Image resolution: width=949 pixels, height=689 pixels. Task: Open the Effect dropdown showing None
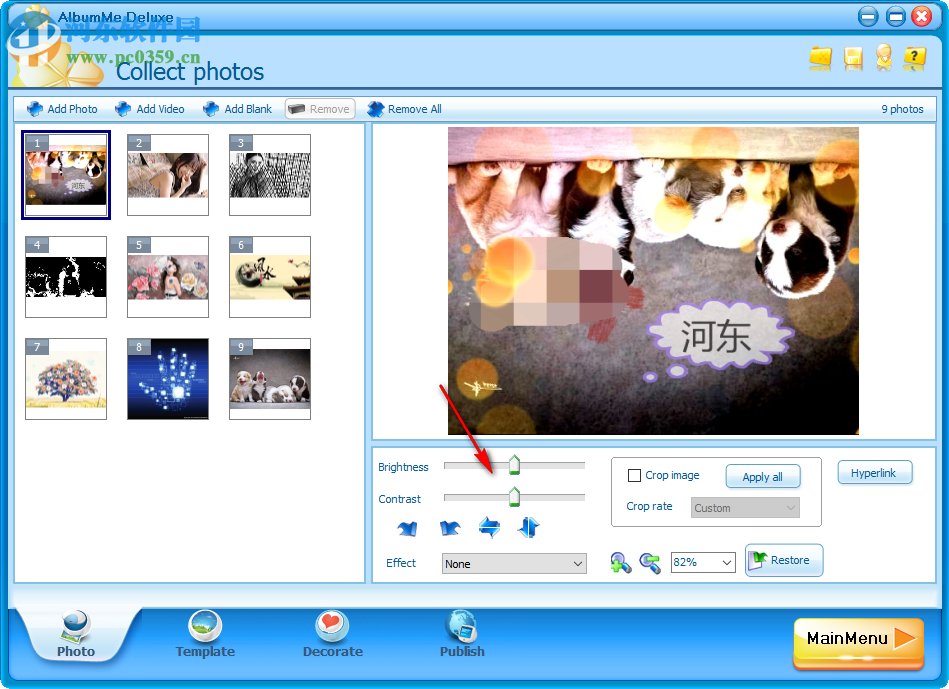tap(513, 563)
